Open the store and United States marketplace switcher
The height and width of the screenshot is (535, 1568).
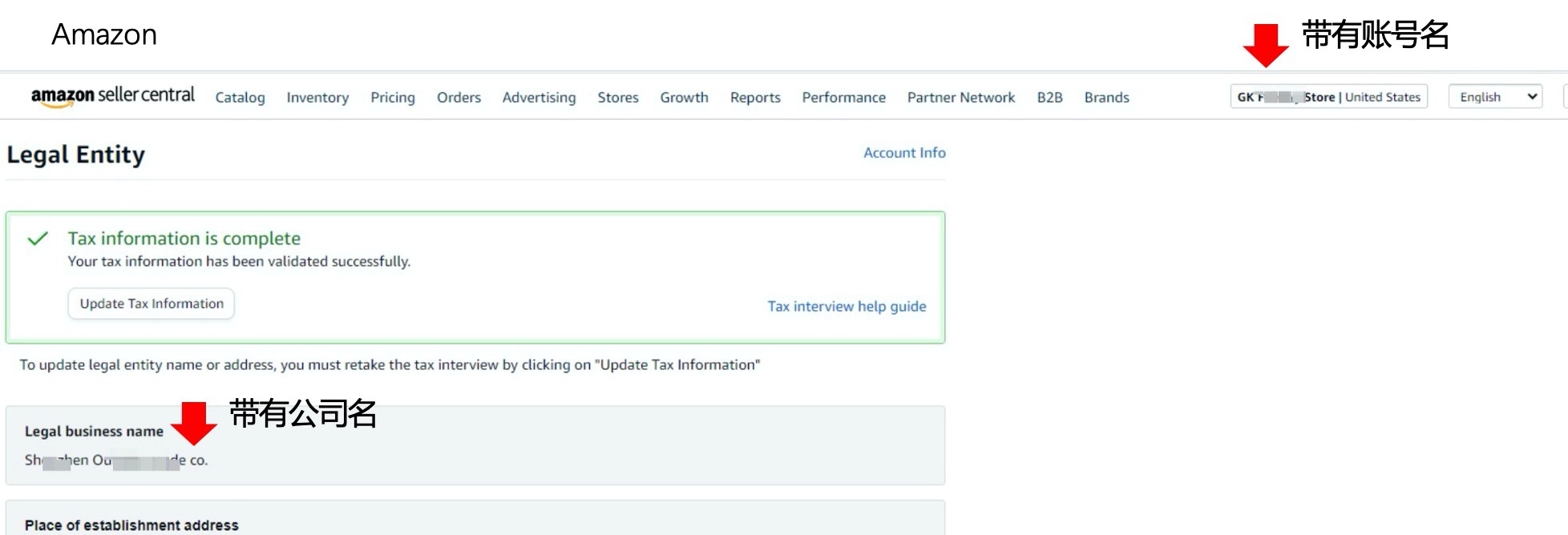1328,97
